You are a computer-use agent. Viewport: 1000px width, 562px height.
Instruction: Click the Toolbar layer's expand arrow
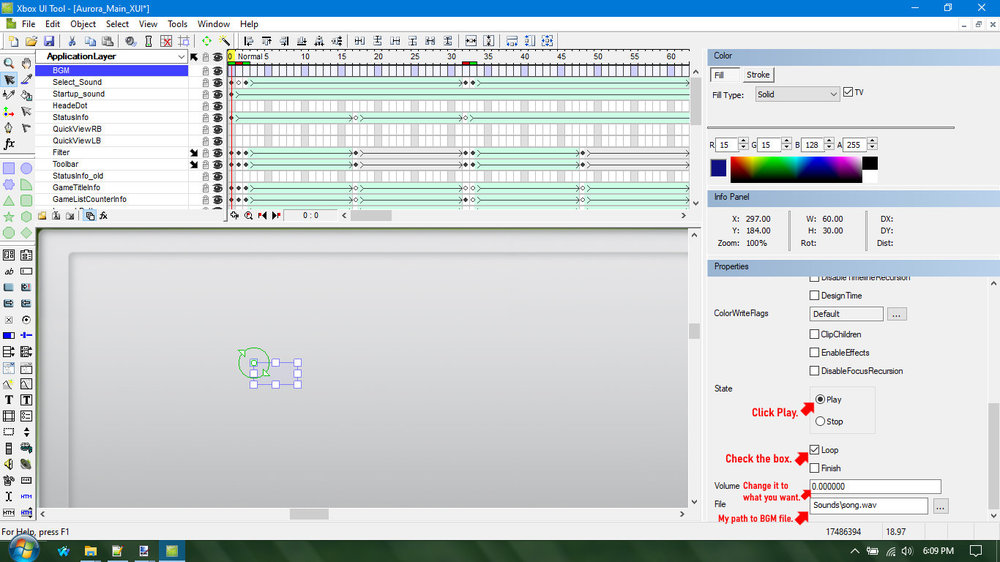pyautogui.click(x=194, y=165)
